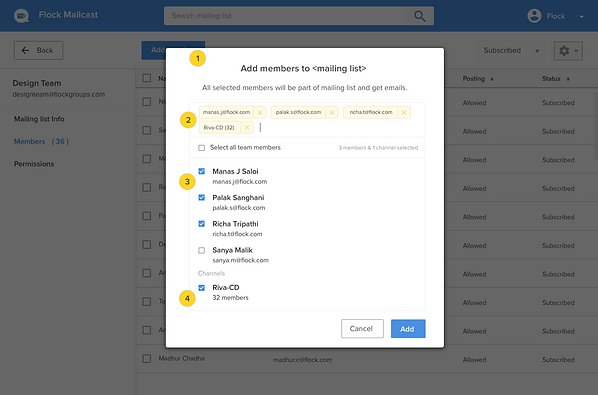Sort by the Status column
598x395 pixels.
point(555,79)
